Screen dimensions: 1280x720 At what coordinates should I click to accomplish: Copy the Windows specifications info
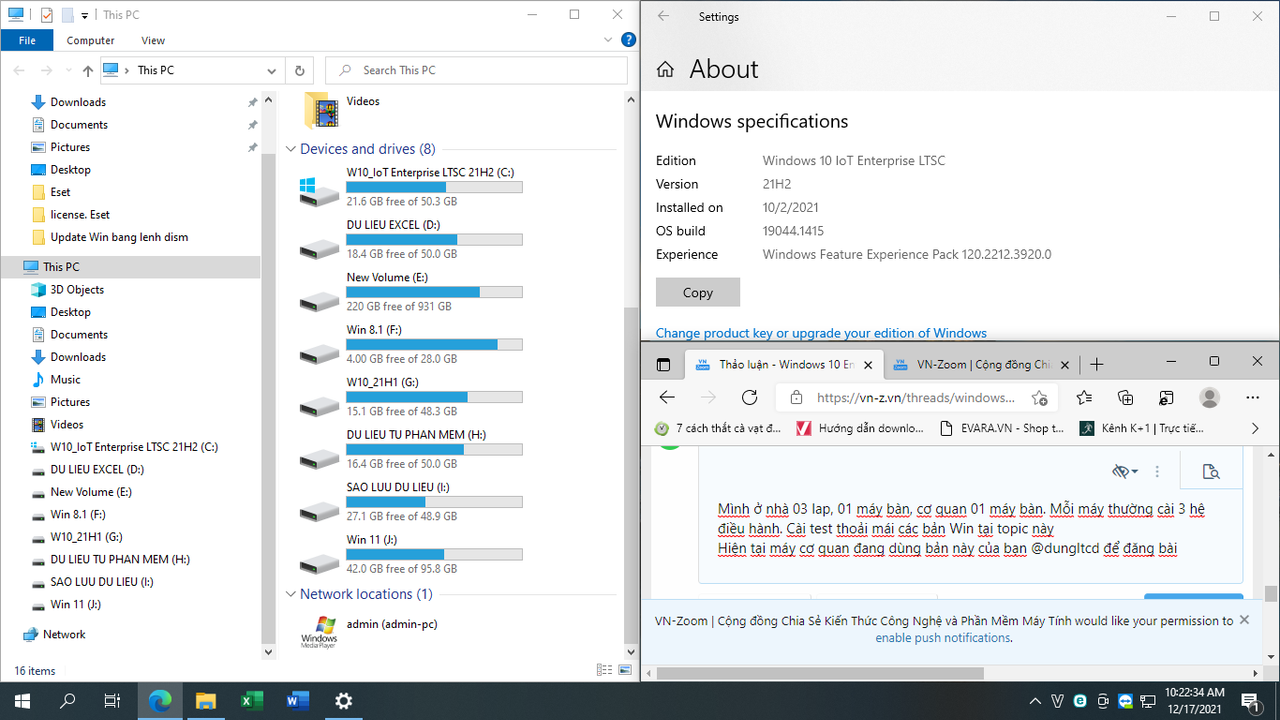[697, 292]
